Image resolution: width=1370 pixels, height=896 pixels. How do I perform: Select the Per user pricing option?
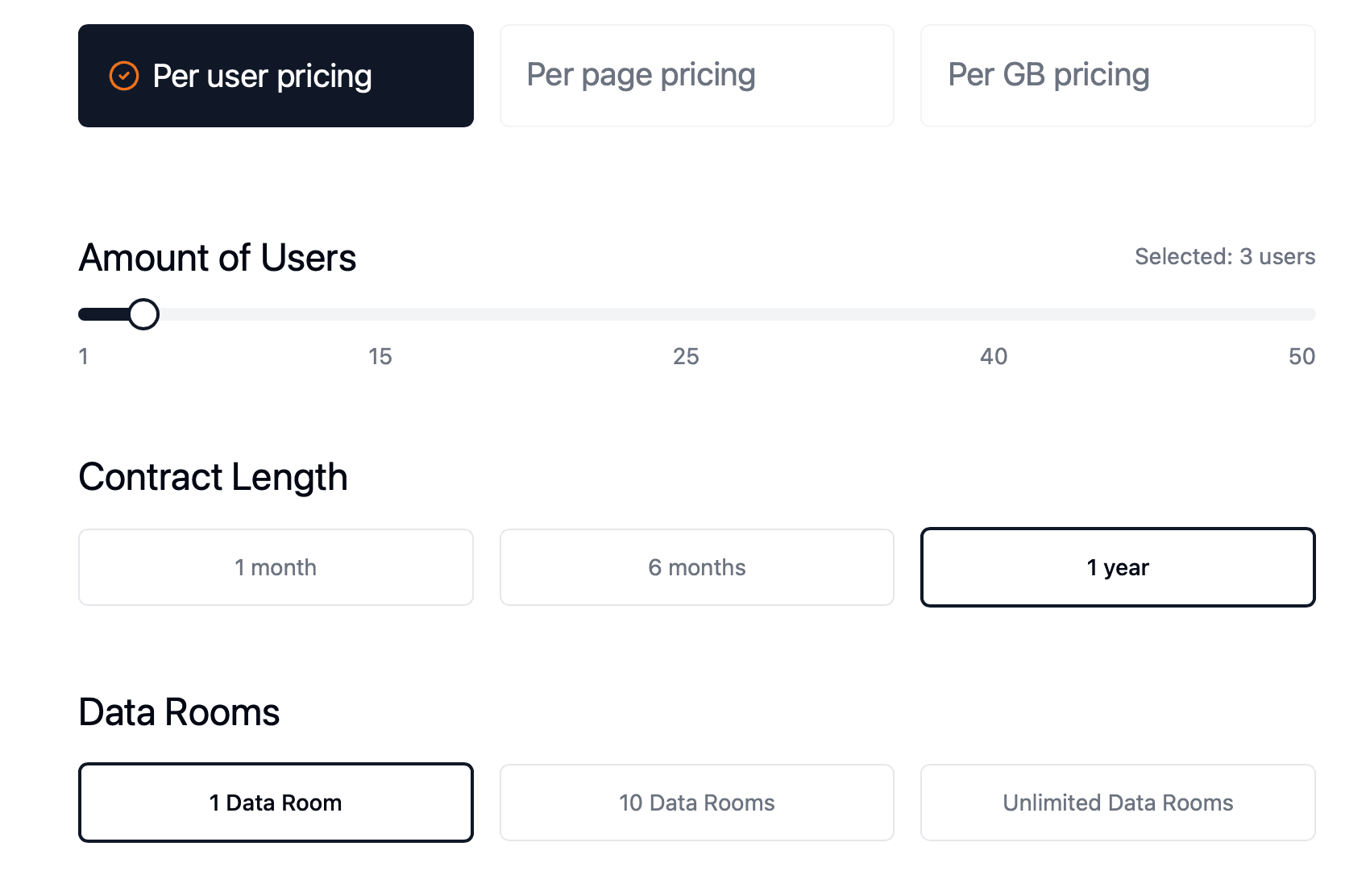click(x=275, y=76)
